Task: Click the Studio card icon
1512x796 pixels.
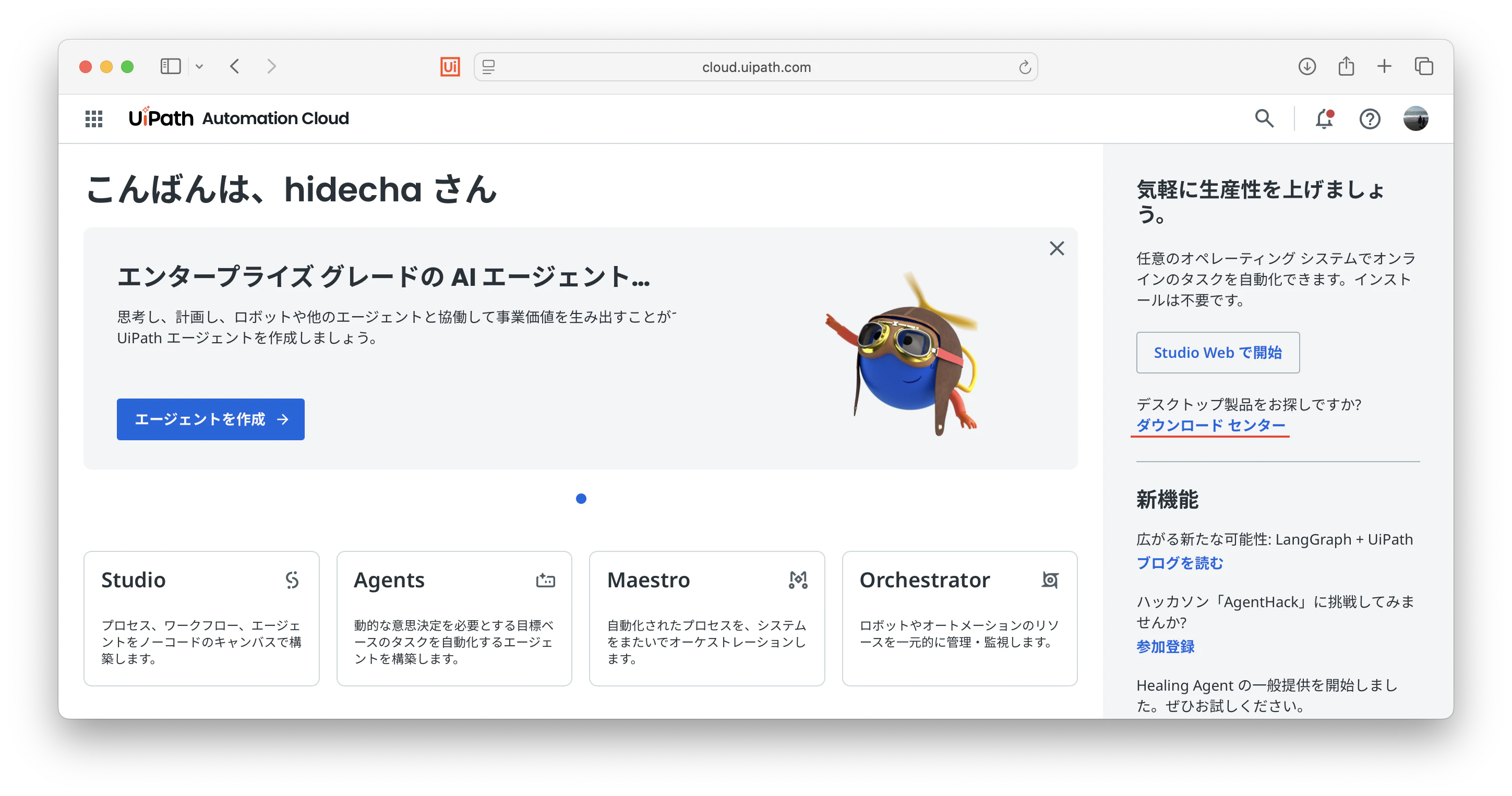Action: [x=292, y=580]
